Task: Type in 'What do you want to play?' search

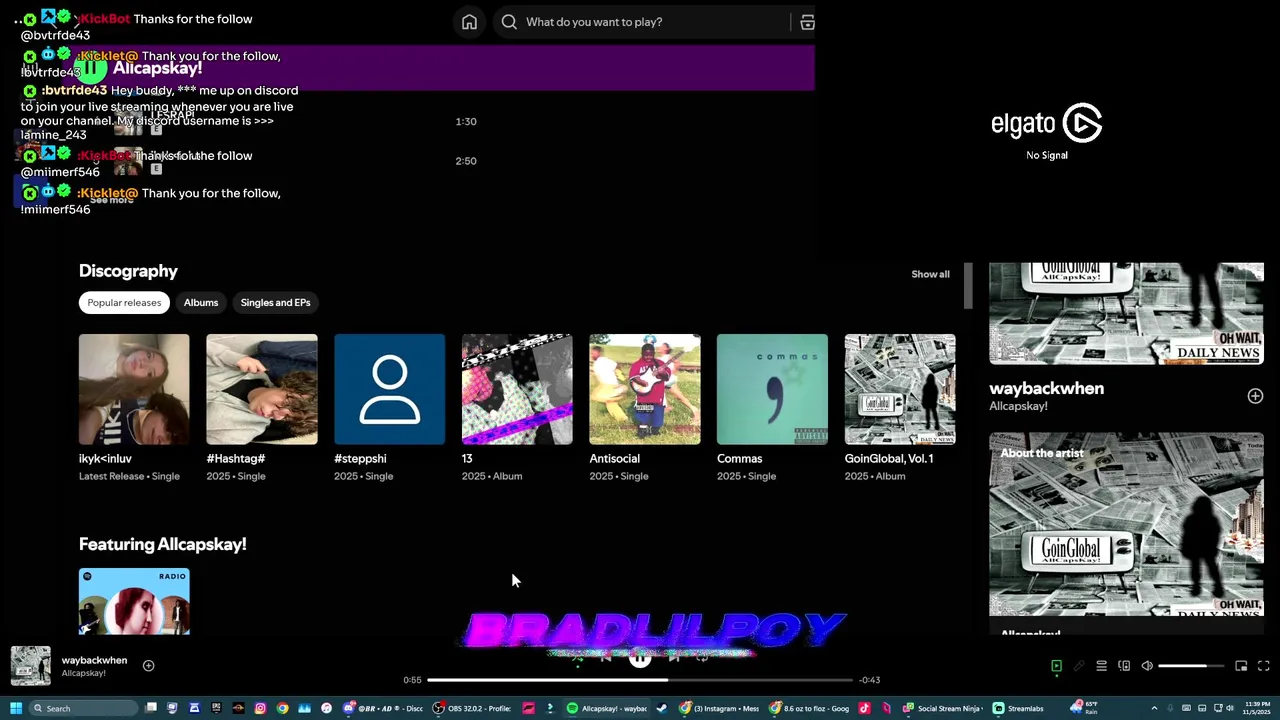Action: [x=655, y=22]
